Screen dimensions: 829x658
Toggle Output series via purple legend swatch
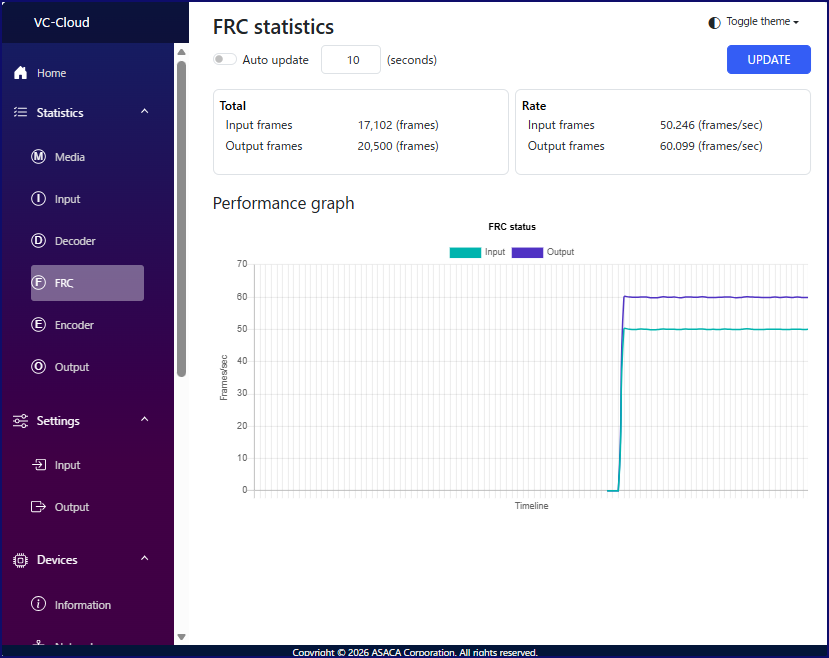(x=527, y=253)
